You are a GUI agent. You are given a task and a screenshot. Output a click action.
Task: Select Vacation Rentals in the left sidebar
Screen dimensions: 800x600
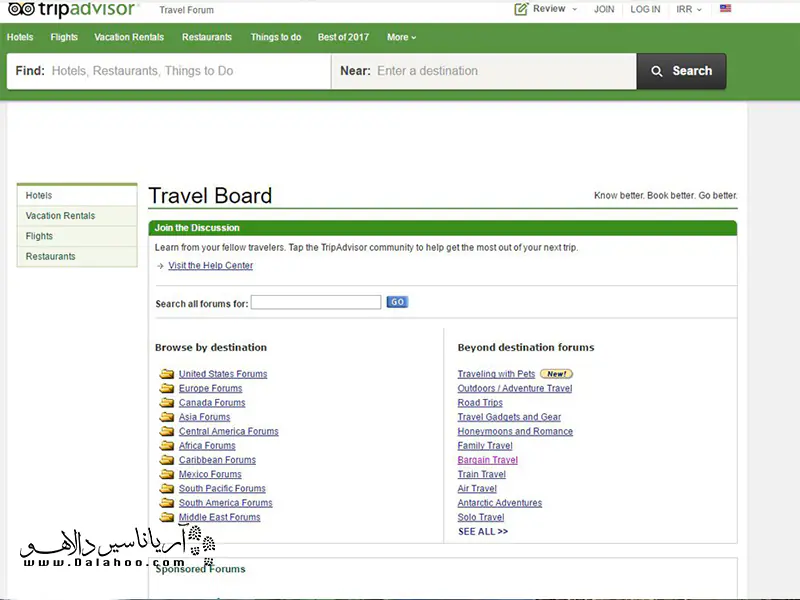click(77, 216)
